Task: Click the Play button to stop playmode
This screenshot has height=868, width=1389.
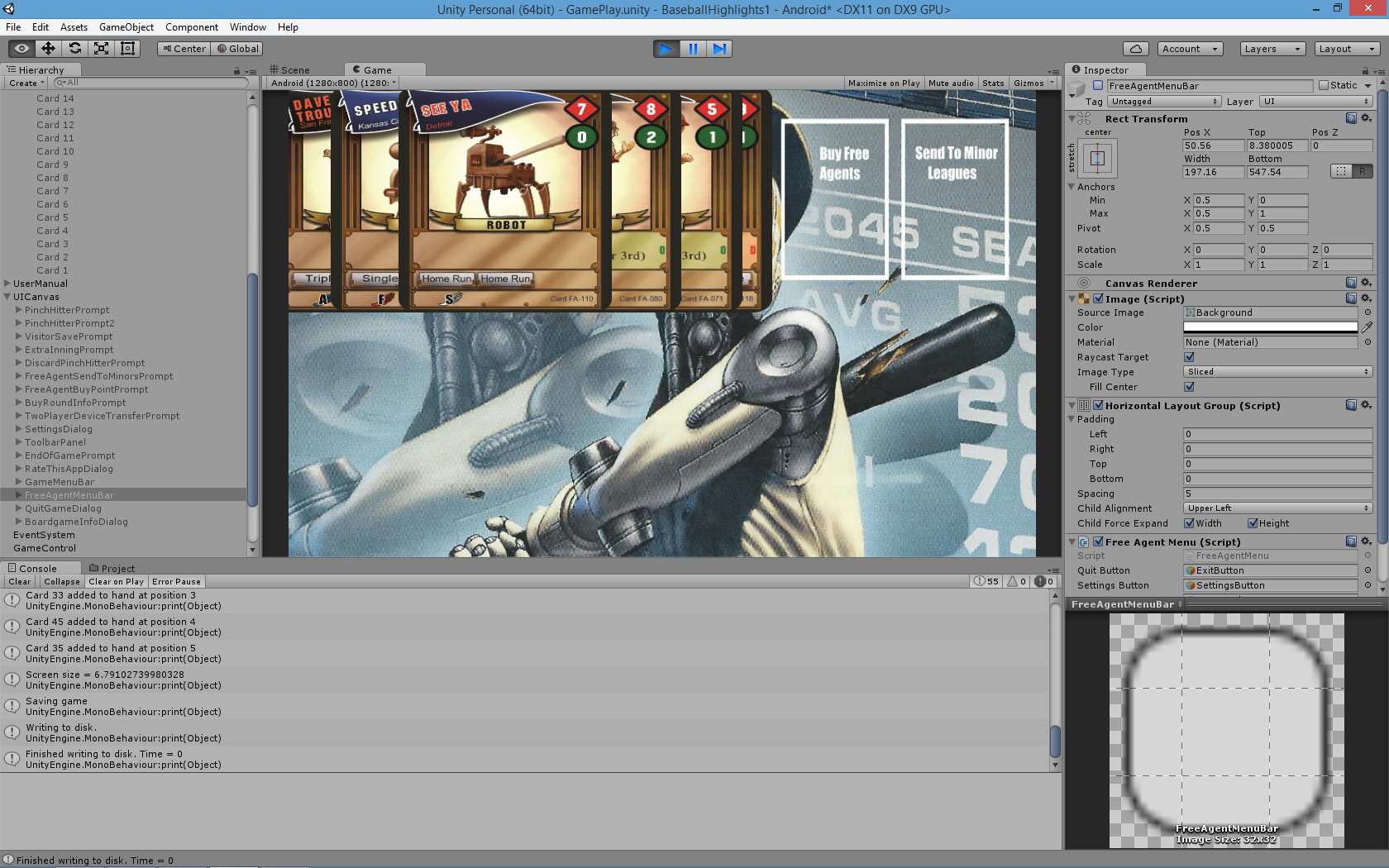Action: pos(666,49)
